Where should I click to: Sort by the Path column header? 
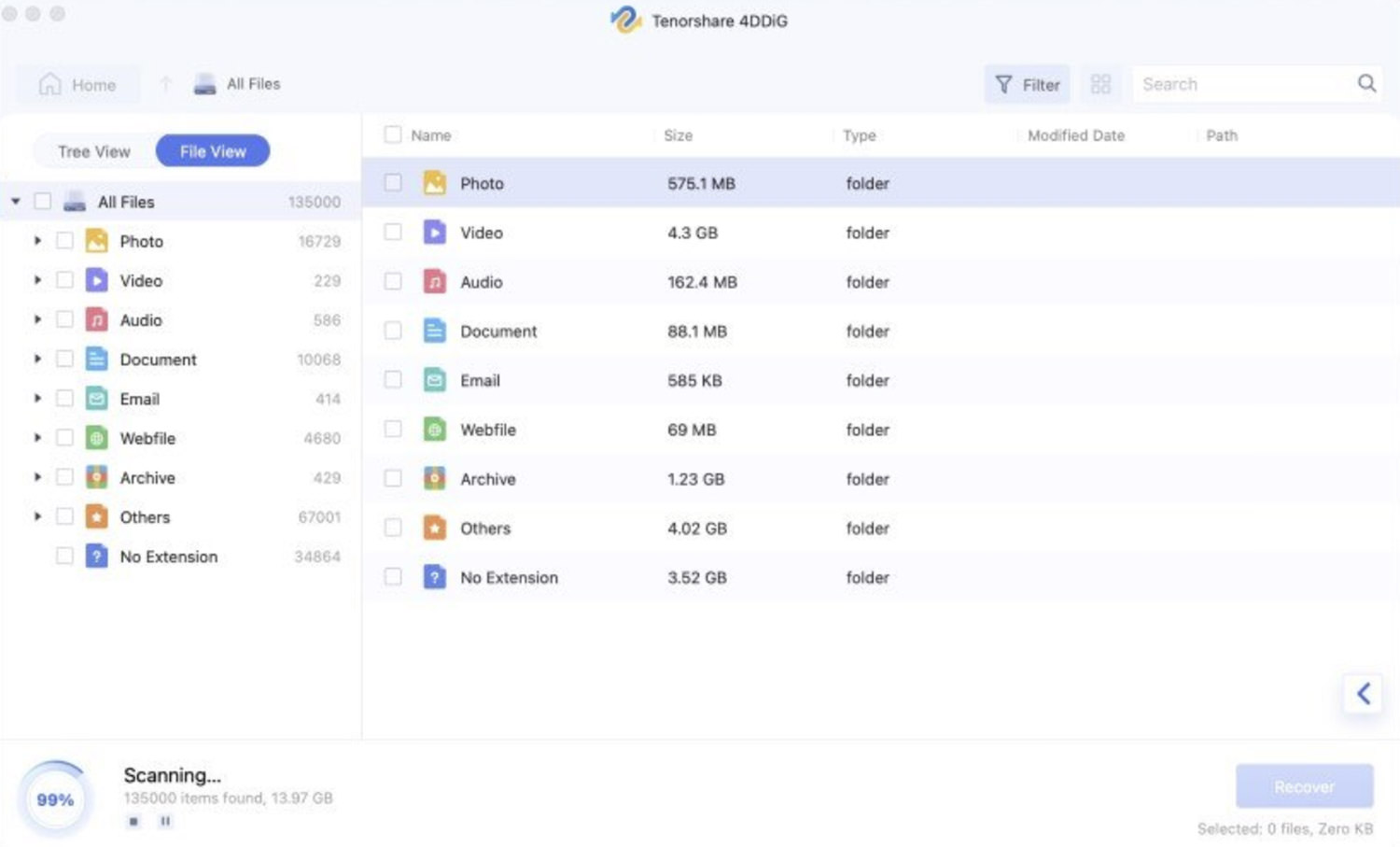click(x=1222, y=135)
